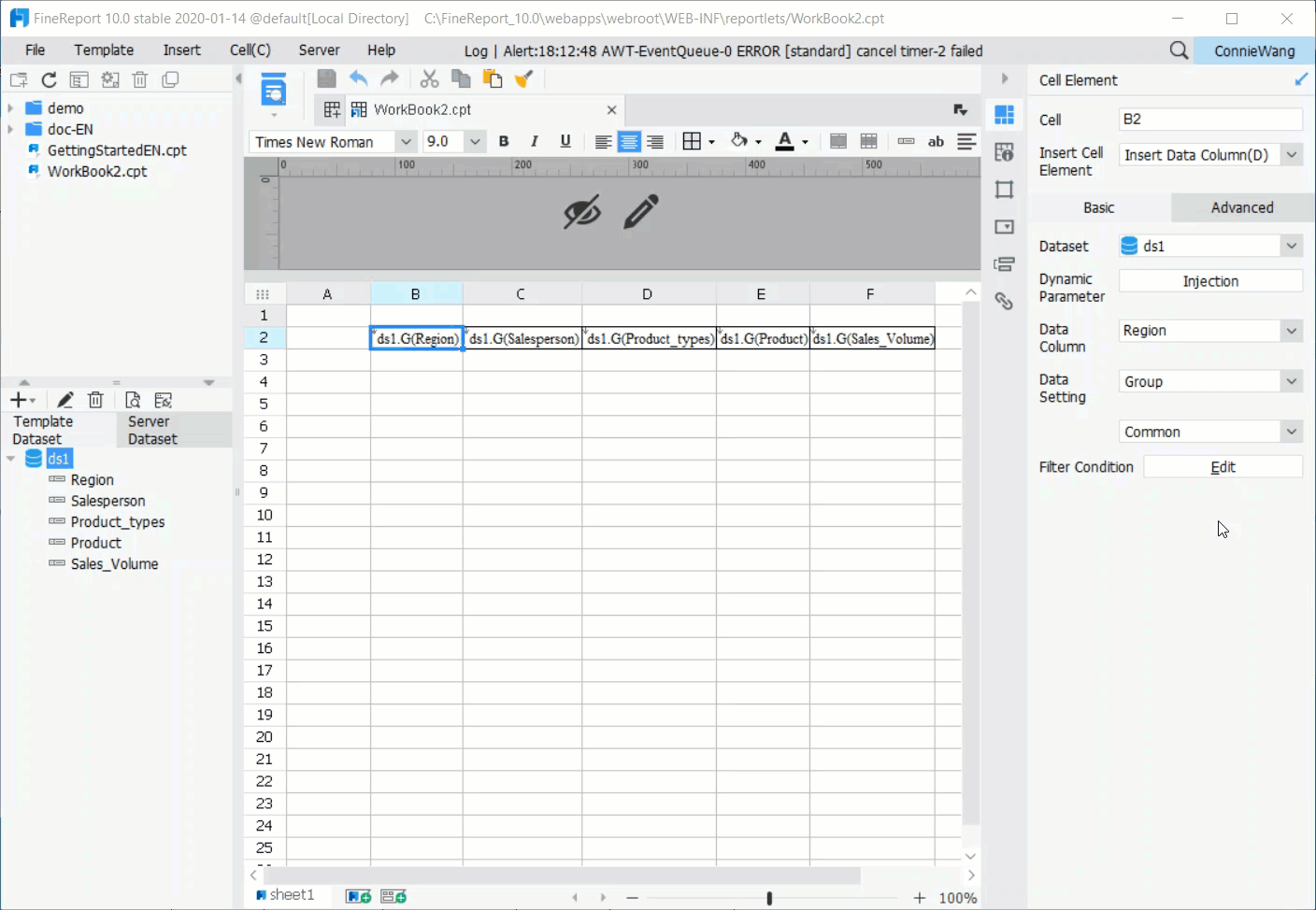
Task: Toggle italic formatting
Action: coord(535,142)
